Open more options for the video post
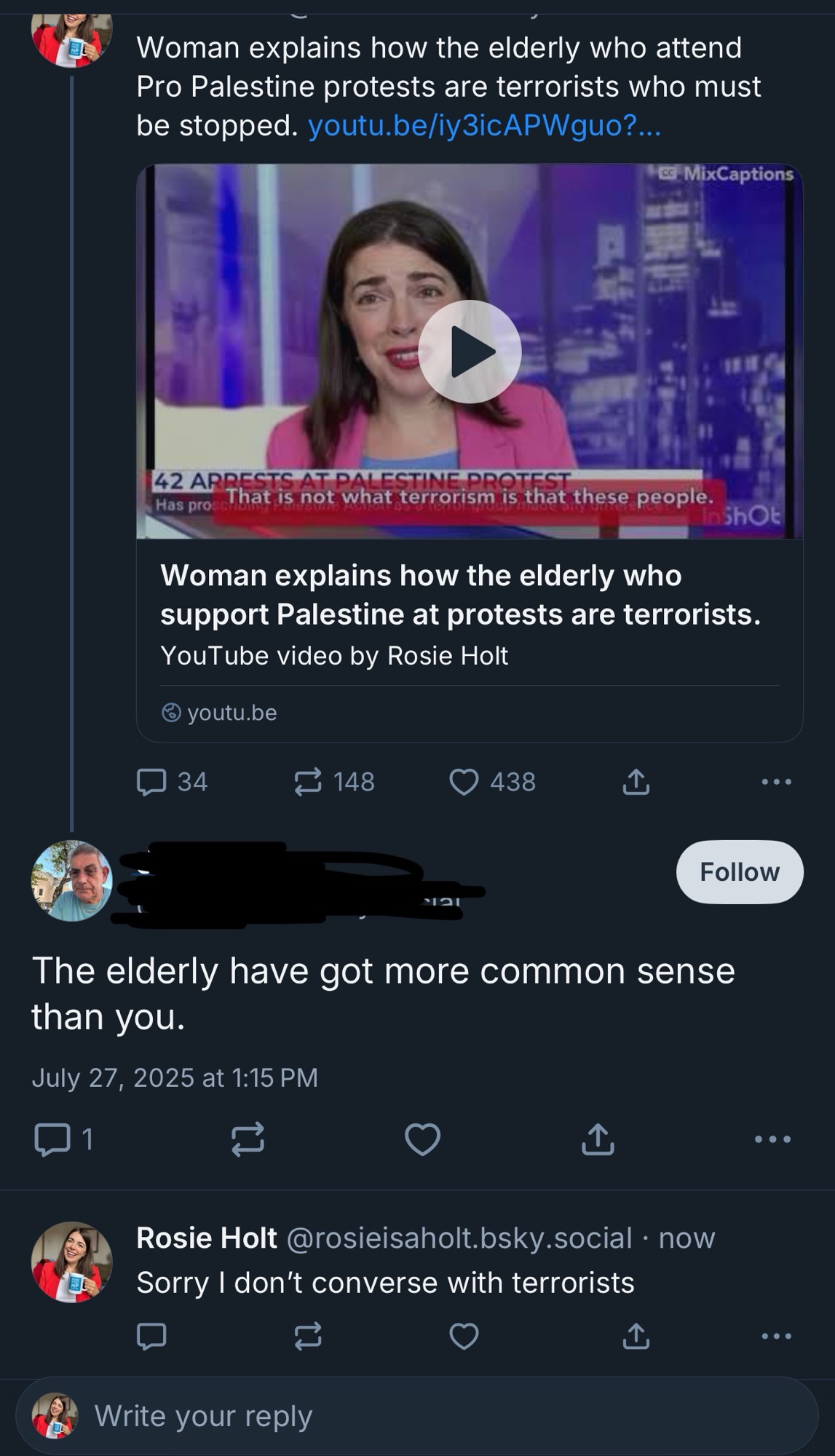Screen dimensions: 835x1456 (776, 782)
